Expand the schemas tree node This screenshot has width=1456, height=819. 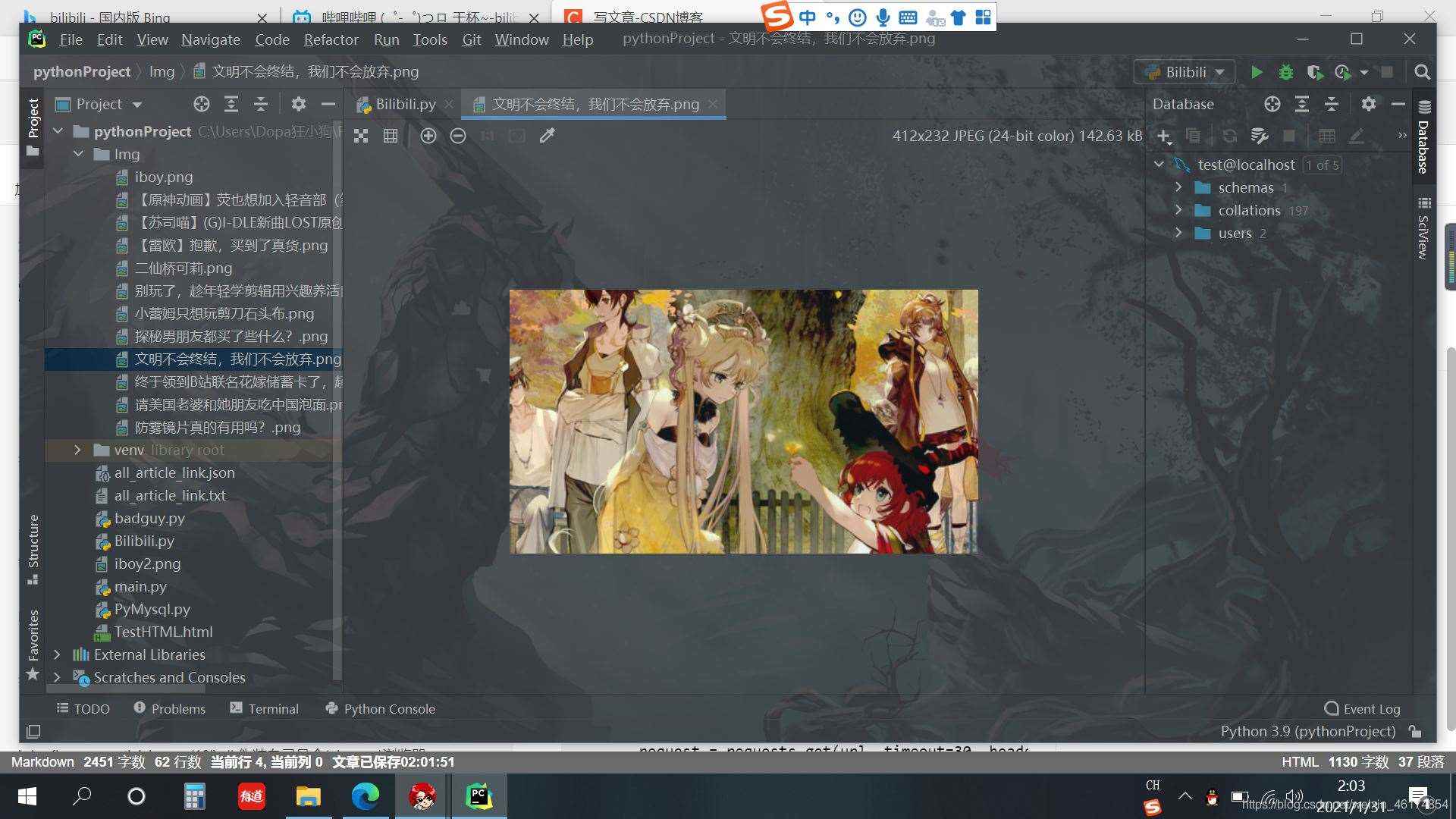pos(1178,187)
